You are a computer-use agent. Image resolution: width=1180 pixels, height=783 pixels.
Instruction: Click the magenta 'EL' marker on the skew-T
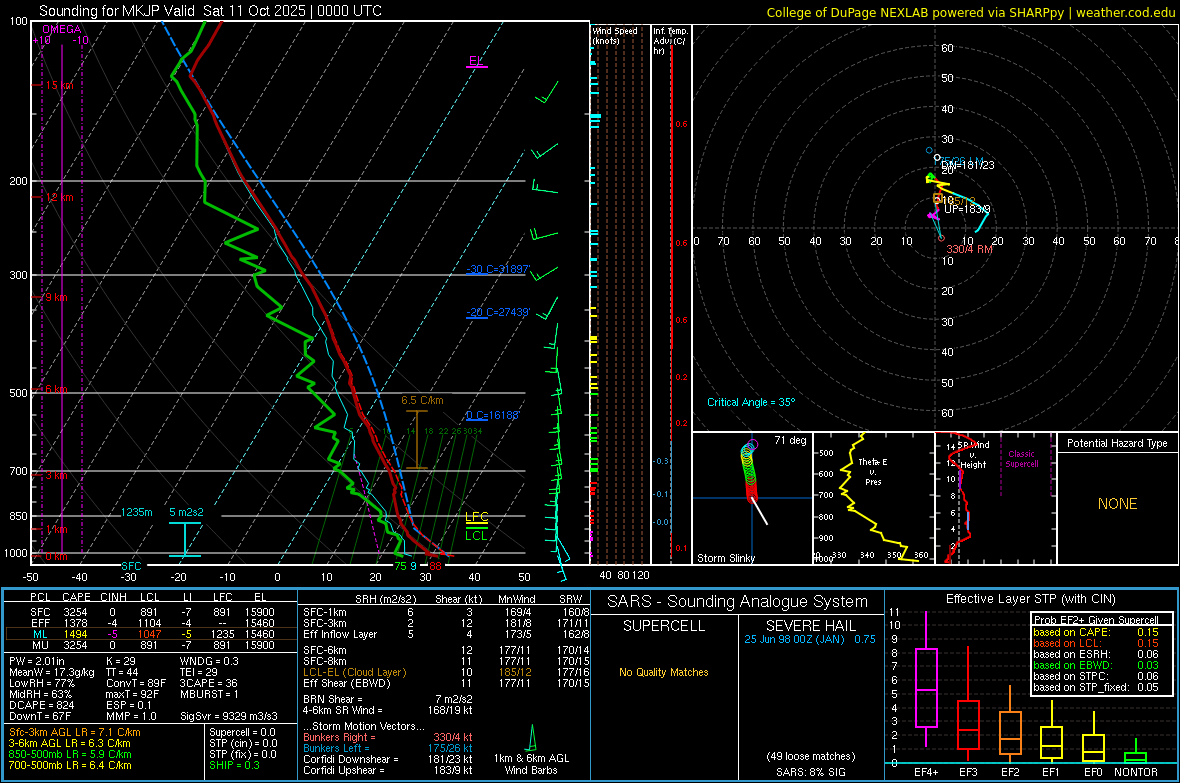click(x=476, y=61)
